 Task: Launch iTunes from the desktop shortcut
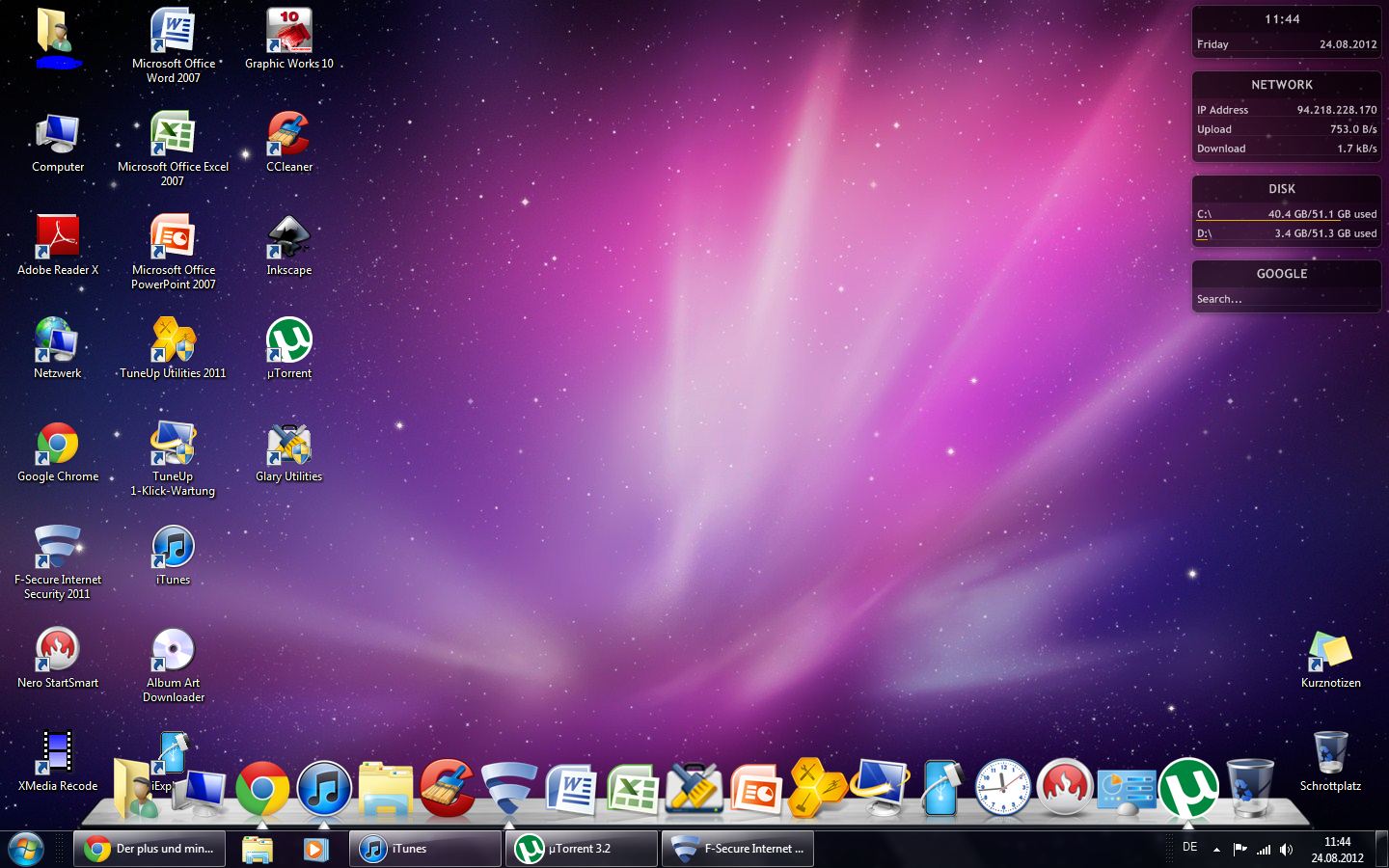(174, 556)
